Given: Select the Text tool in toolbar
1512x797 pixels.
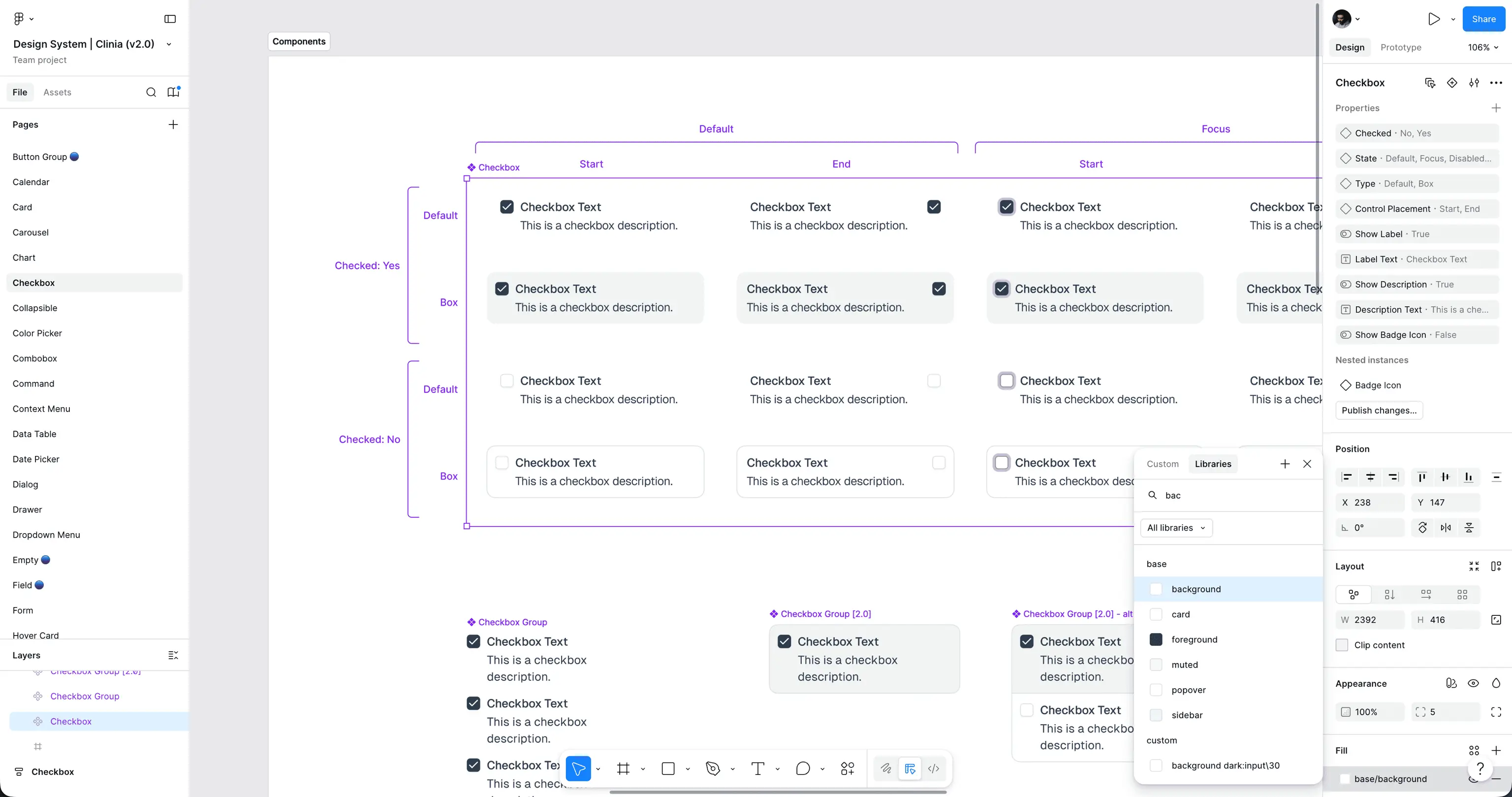Looking at the screenshot, I should coord(758,769).
